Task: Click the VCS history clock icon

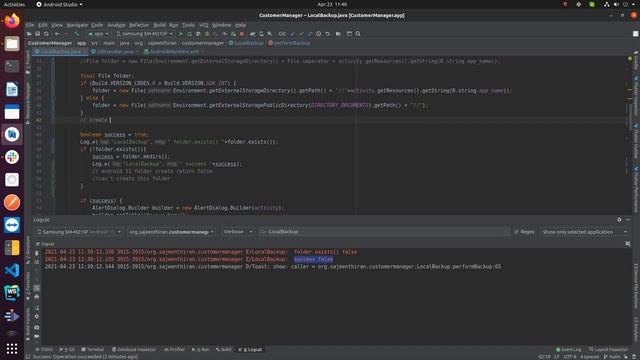Action: [318, 34]
